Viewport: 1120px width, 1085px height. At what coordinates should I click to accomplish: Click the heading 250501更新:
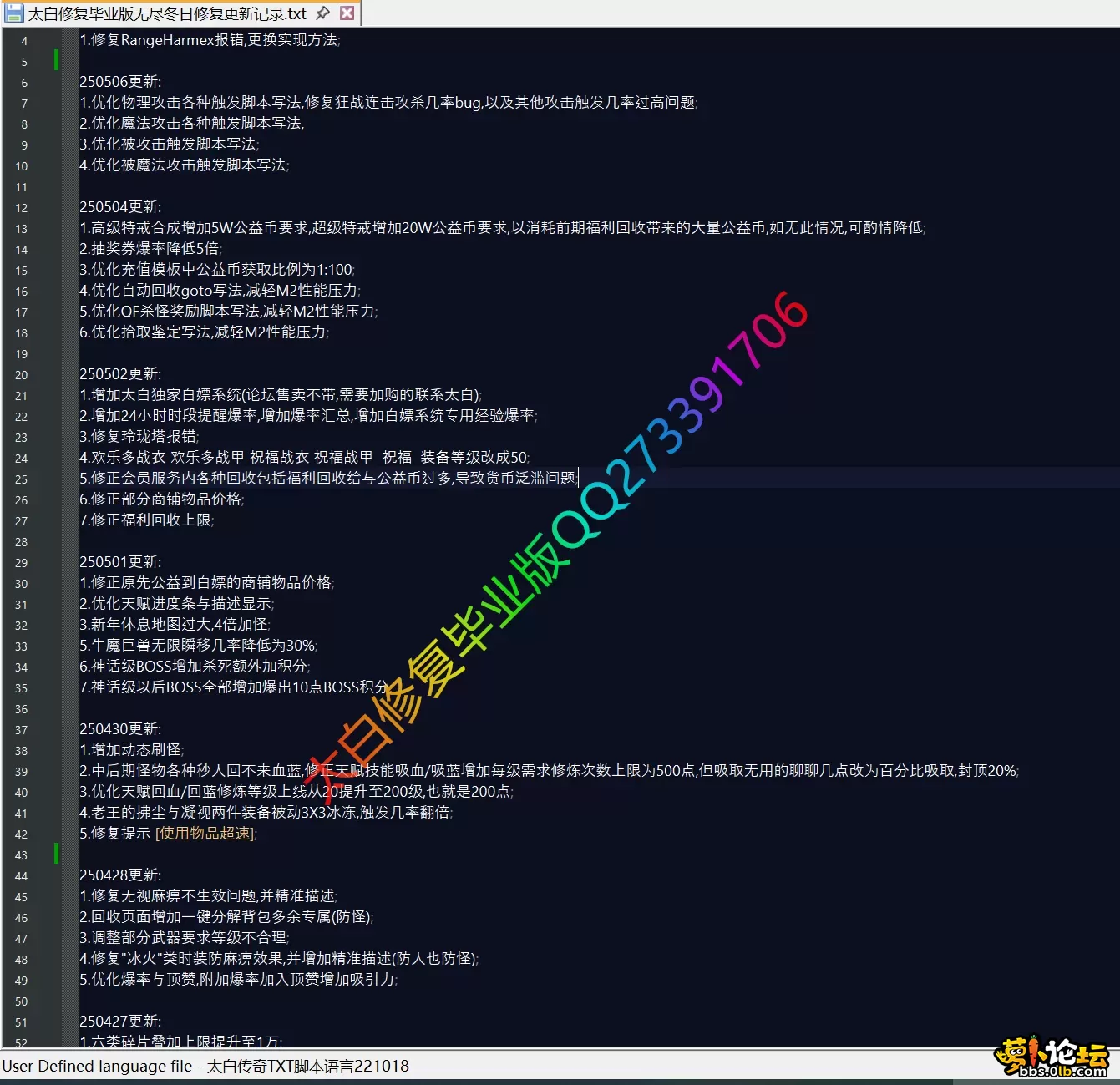(120, 562)
